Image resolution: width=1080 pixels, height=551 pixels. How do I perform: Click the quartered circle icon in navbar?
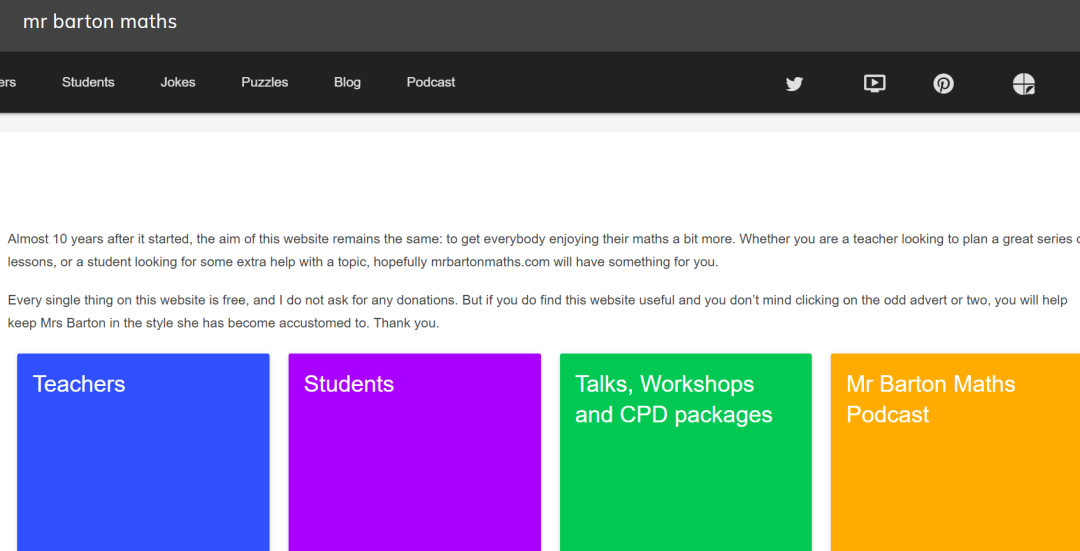tap(1024, 84)
